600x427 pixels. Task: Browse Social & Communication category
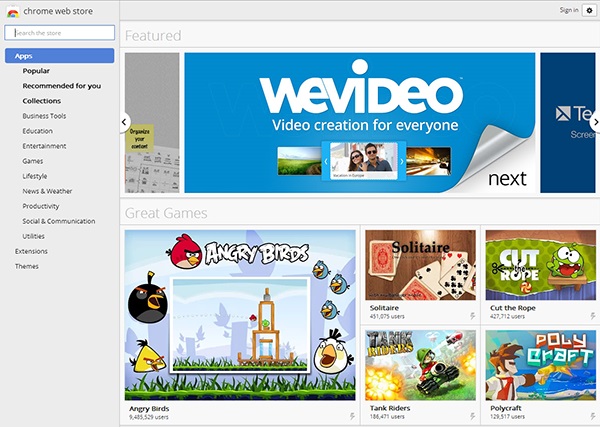[x=59, y=221]
